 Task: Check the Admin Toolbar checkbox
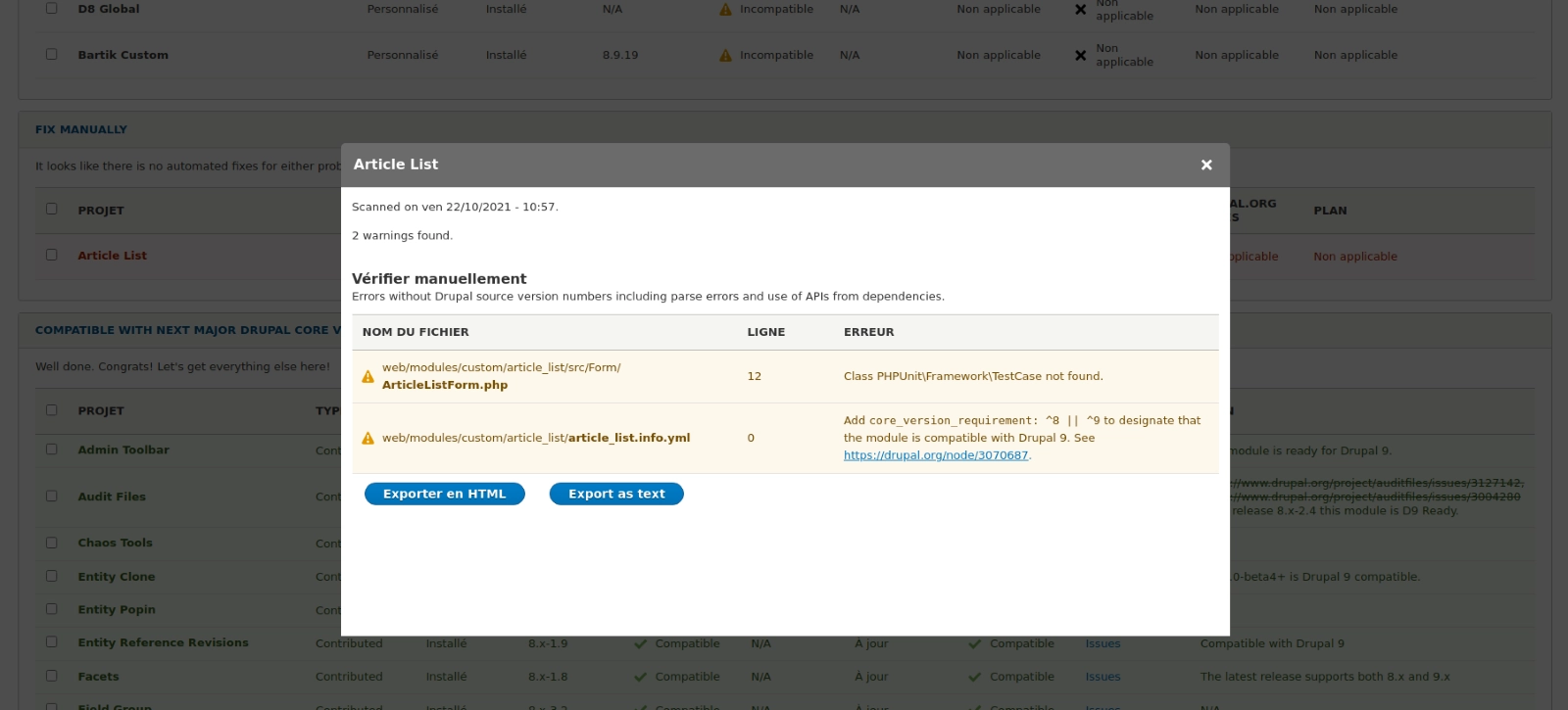point(52,449)
